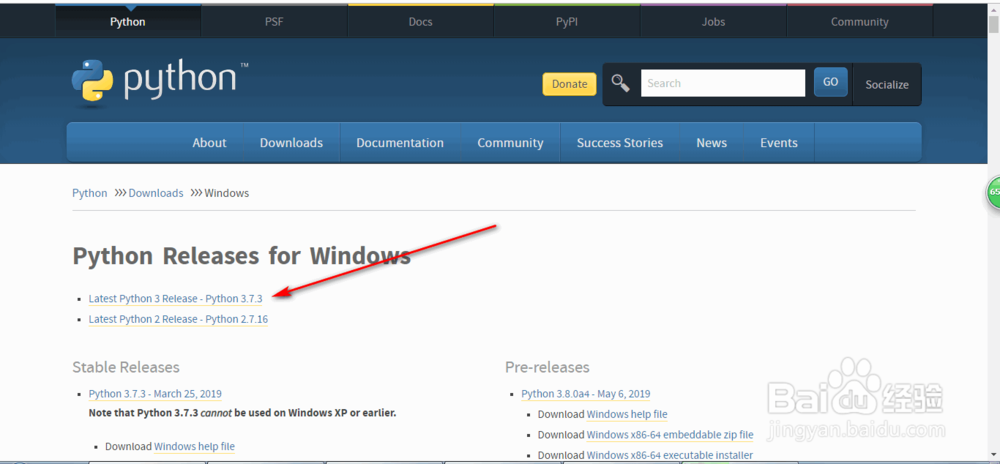Open Python 3.8.0a4 - May 6, 2019 link
This screenshot has width=1000, height=464.
click(x=585, y=394)
